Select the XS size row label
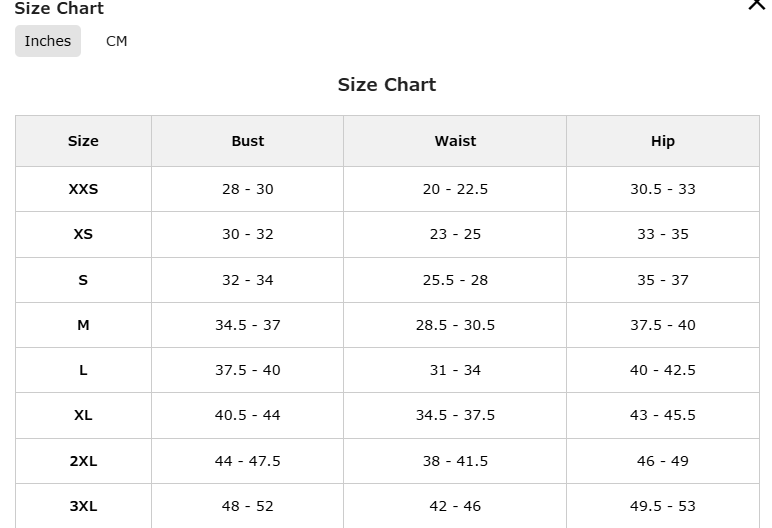The height and width of the screenshot is (528, 772). coord(83,234)
